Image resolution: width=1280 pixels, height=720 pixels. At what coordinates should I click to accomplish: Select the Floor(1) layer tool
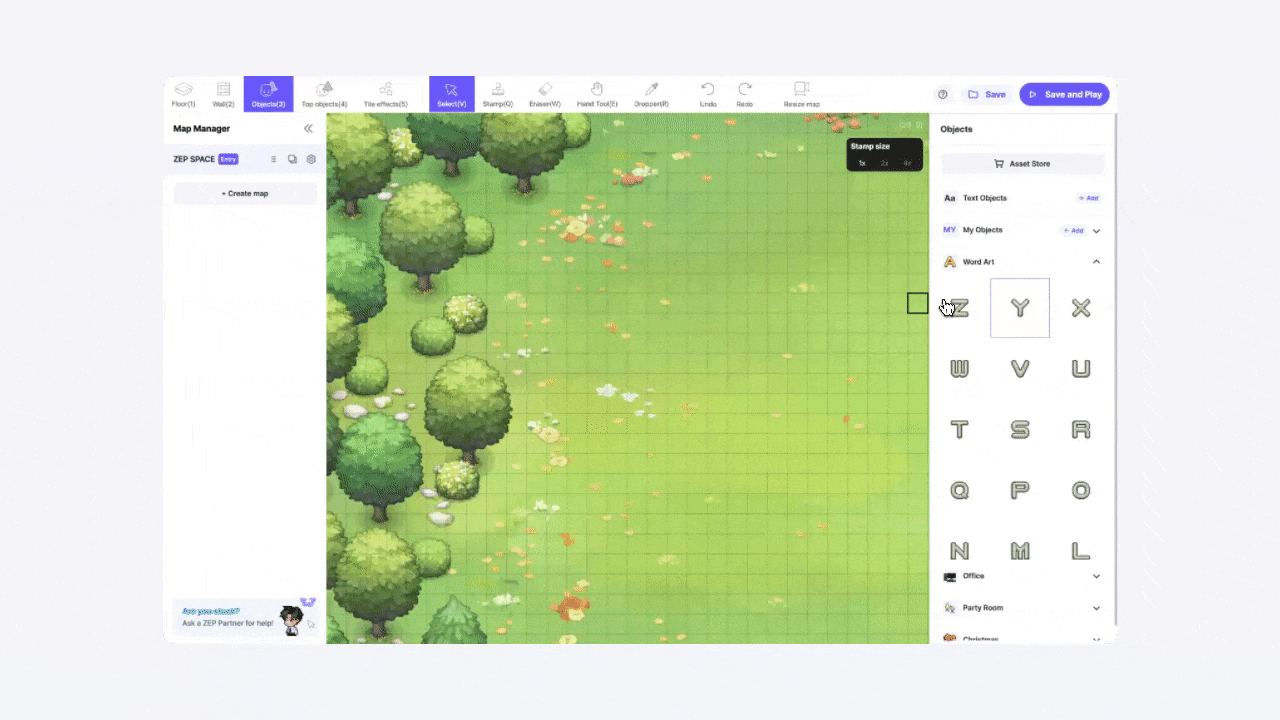click(183, 94)
